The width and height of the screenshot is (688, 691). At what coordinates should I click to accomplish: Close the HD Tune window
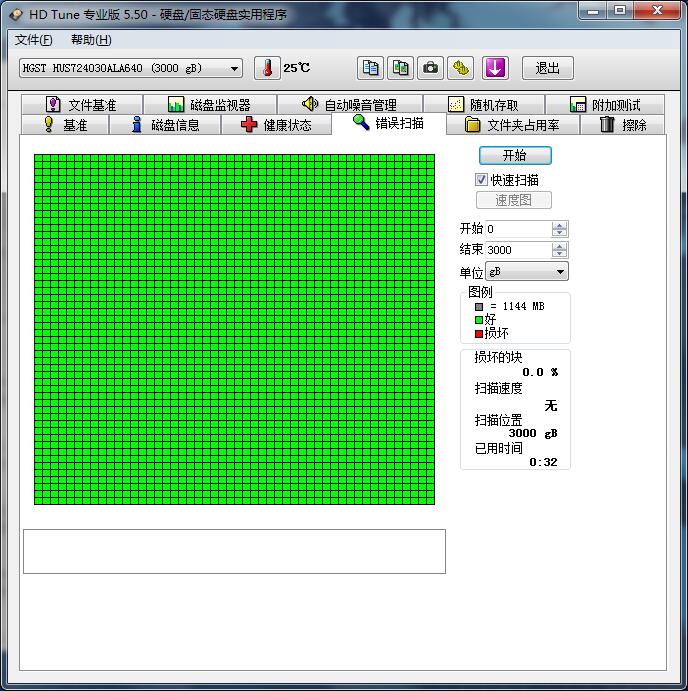click(x=657, y=11)
